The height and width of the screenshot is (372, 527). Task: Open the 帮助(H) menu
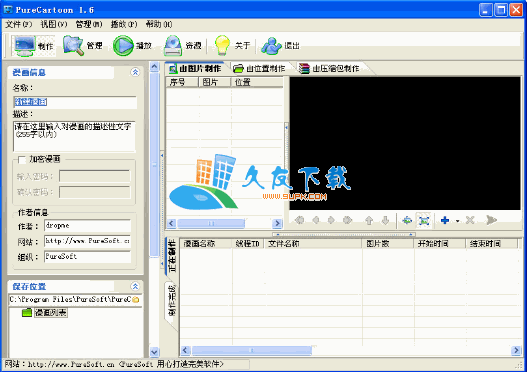click(x=159, y=24)
